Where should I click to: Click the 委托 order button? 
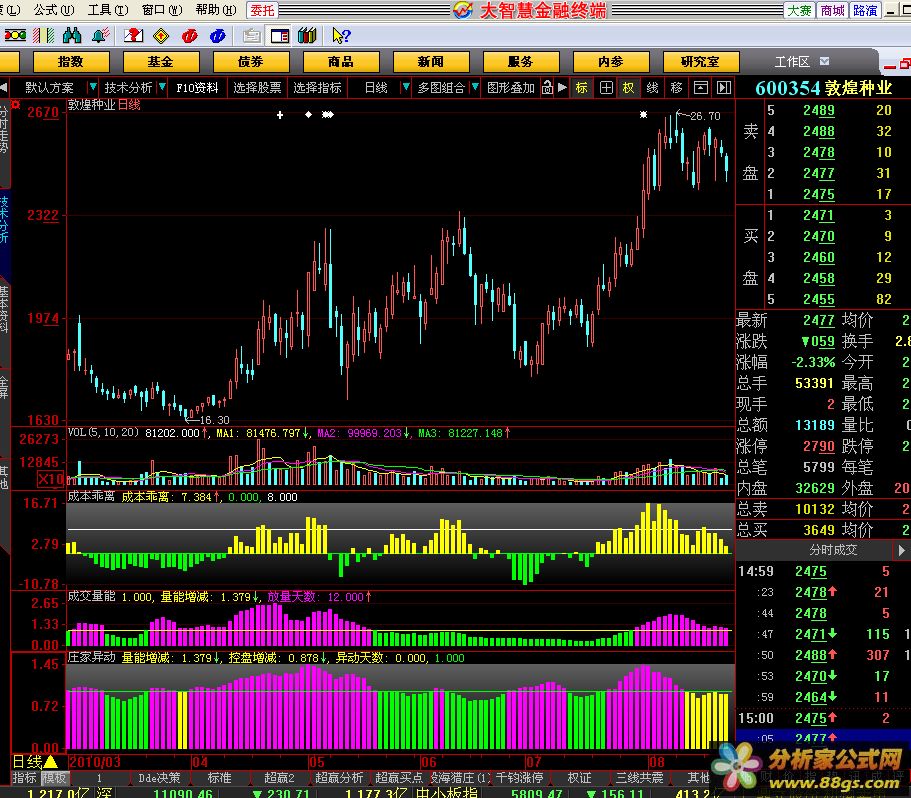(262, 10)
